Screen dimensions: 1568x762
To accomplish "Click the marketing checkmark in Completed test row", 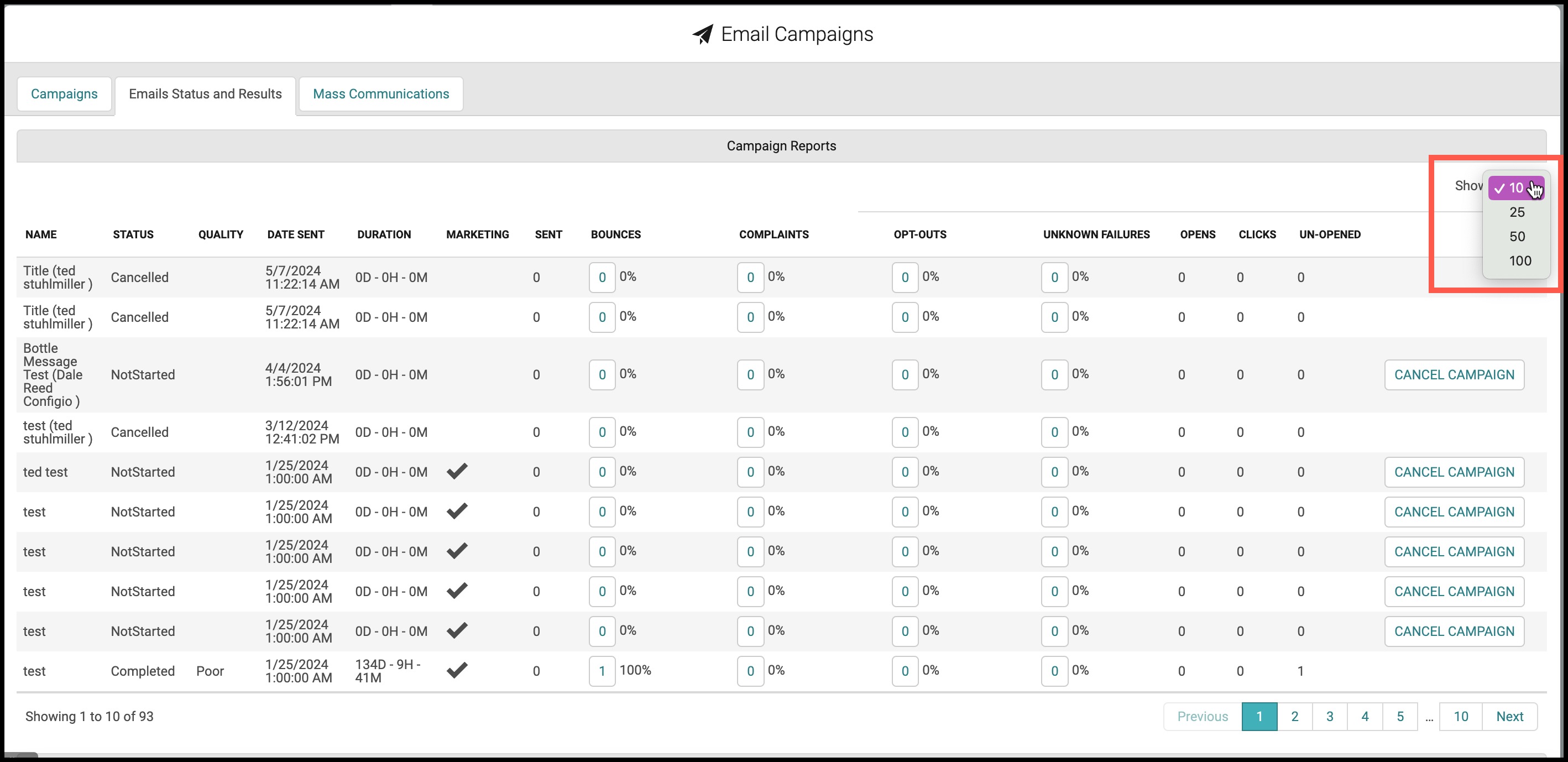I will pos(457,670).
